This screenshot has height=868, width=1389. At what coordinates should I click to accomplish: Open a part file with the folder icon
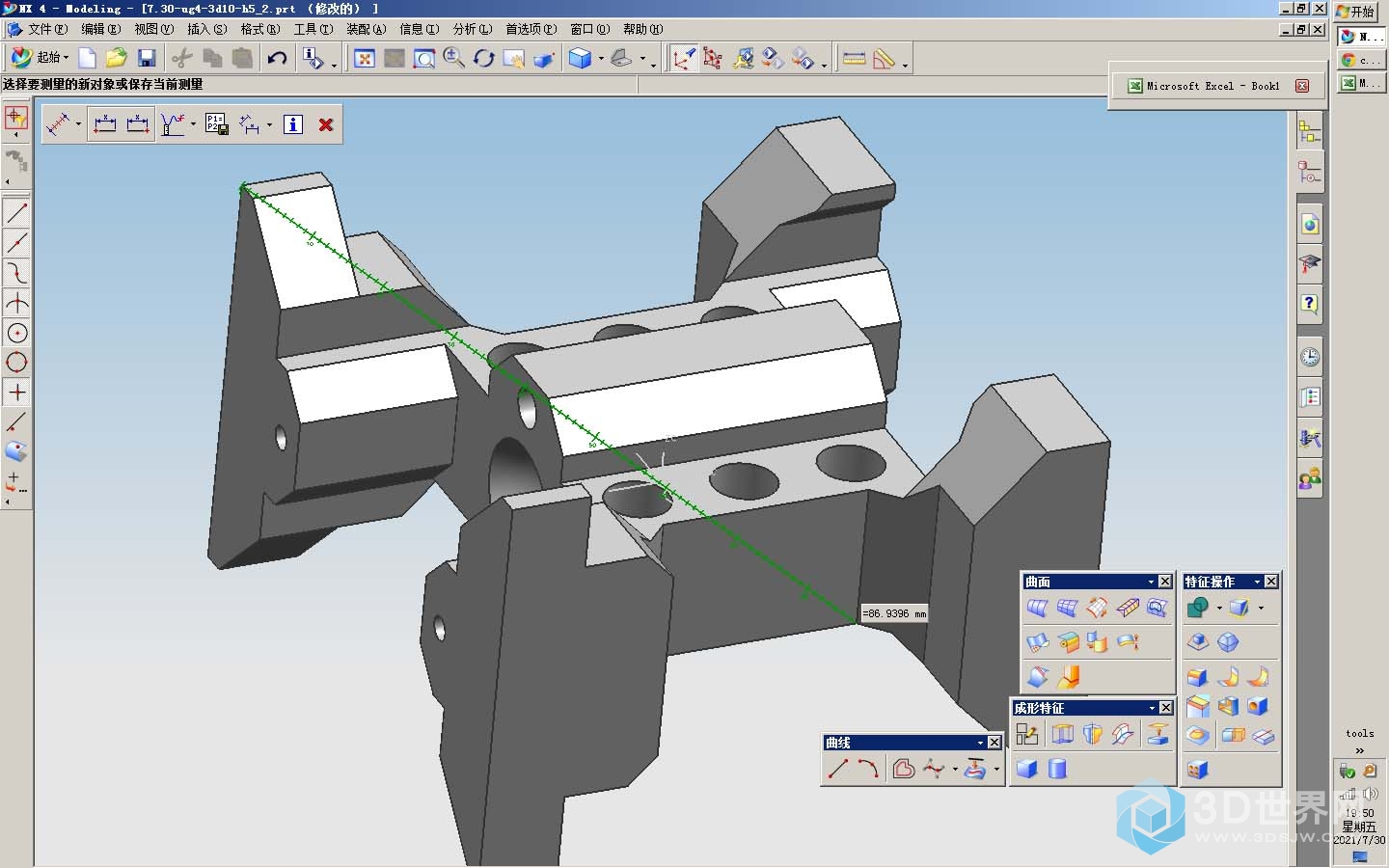(x=117, y=58)
